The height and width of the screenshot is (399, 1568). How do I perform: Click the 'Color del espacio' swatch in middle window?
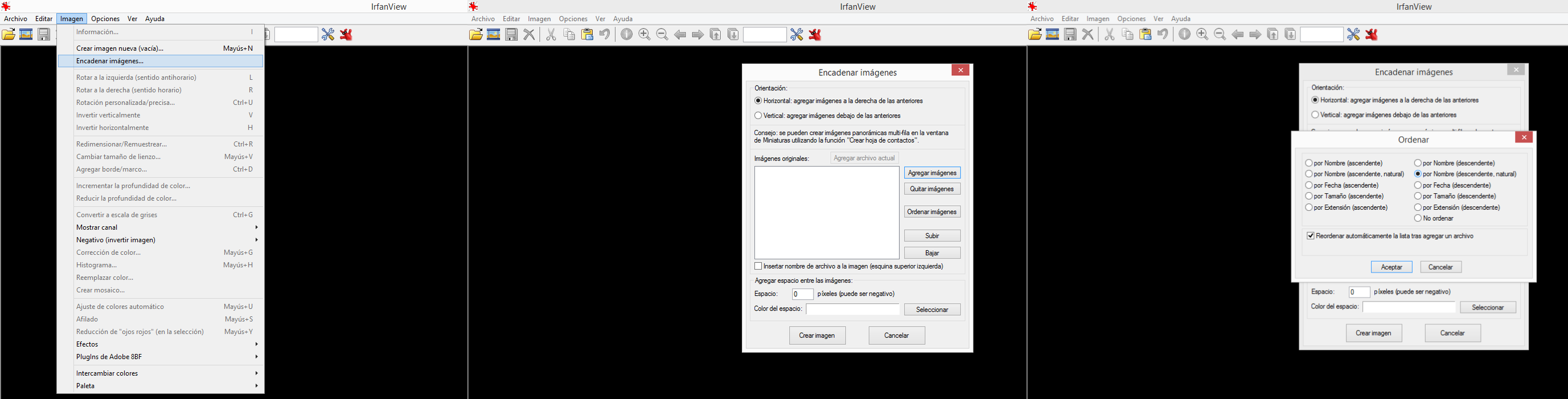(x=853, y=310)
